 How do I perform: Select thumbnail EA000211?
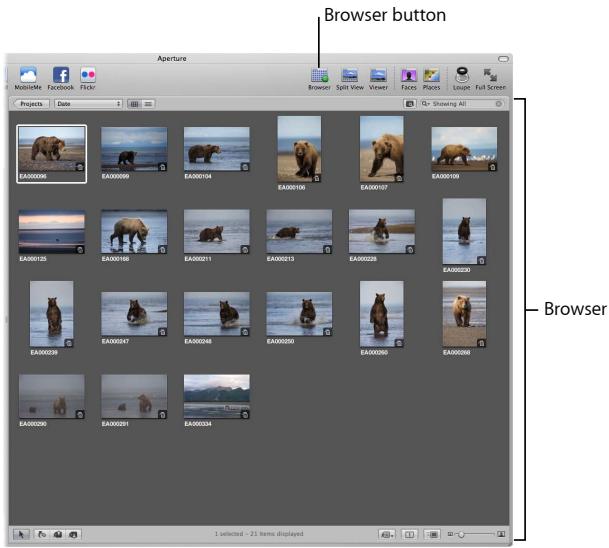point(216,232)
